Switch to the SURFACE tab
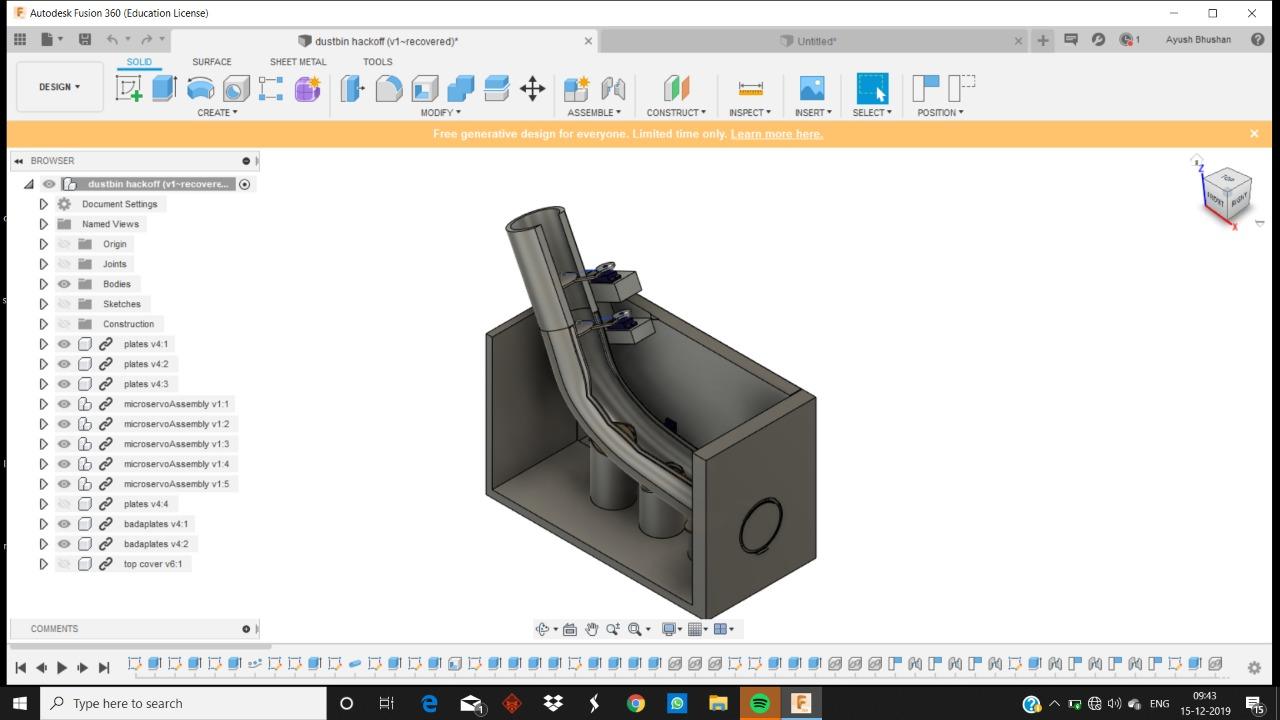 tap(212, 62)
